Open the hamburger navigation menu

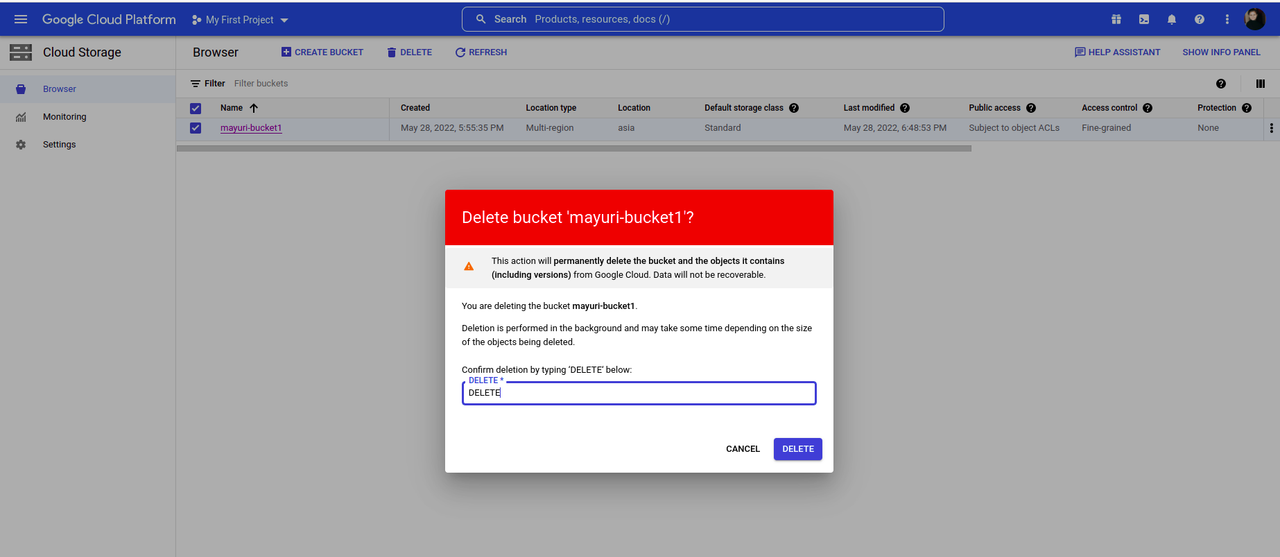point(20,19)
